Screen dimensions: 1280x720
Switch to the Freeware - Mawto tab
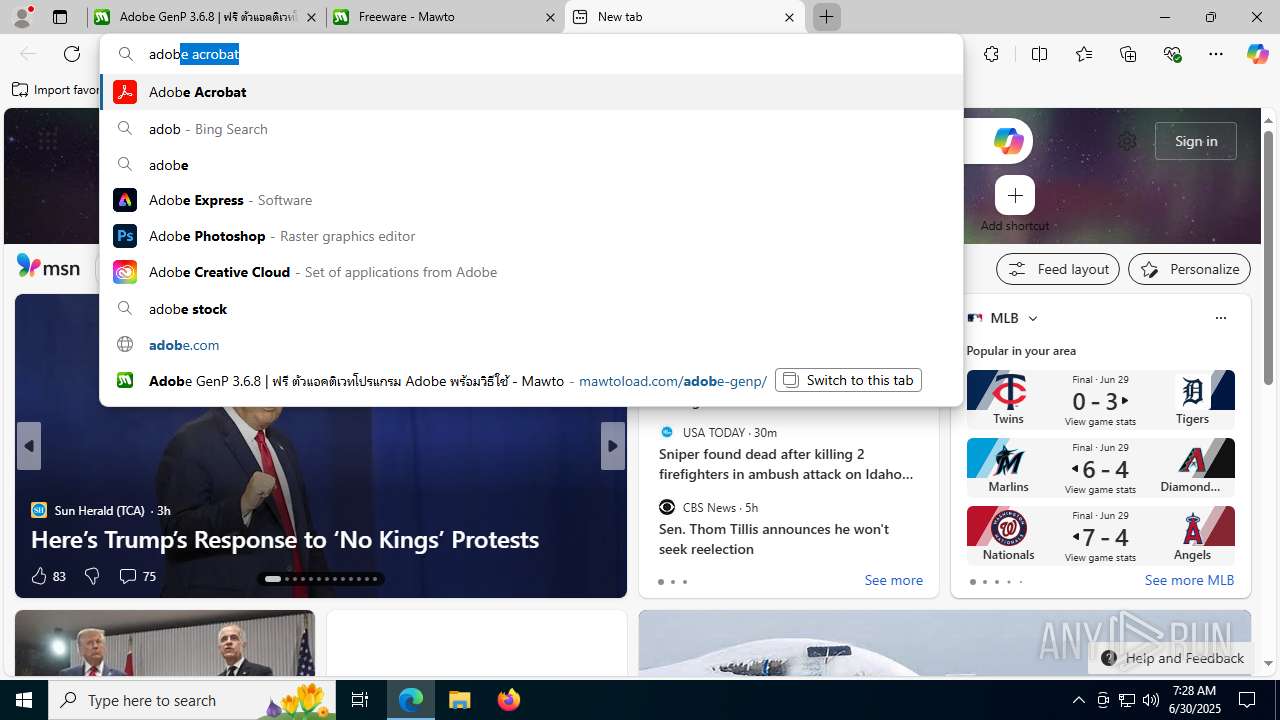445,17
